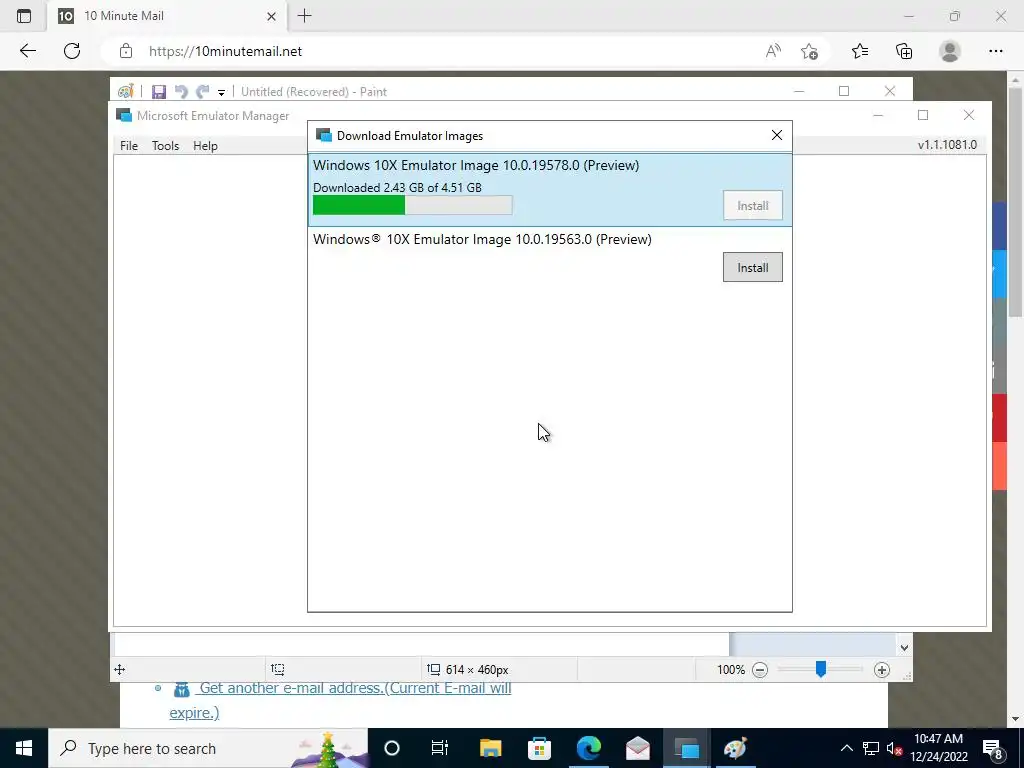The image size is (1024, 768).
Task: Open File Explorer from the taskbar
Action: point(490,748)
